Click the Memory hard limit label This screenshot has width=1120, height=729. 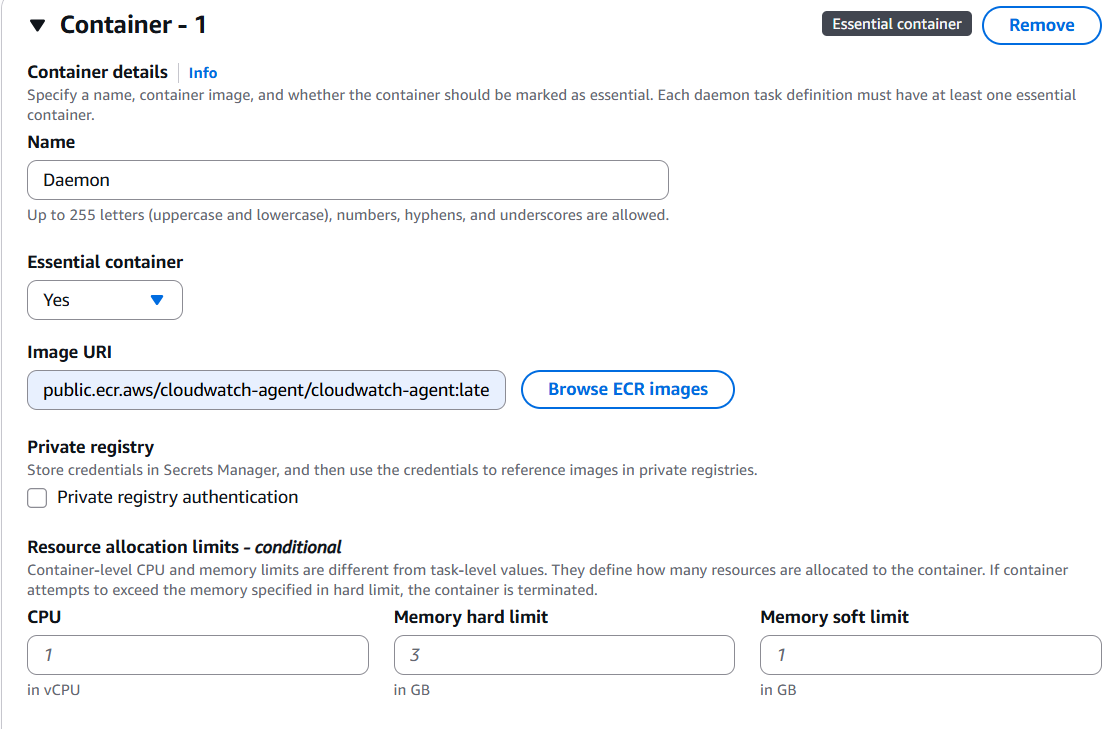pos(471,617)
